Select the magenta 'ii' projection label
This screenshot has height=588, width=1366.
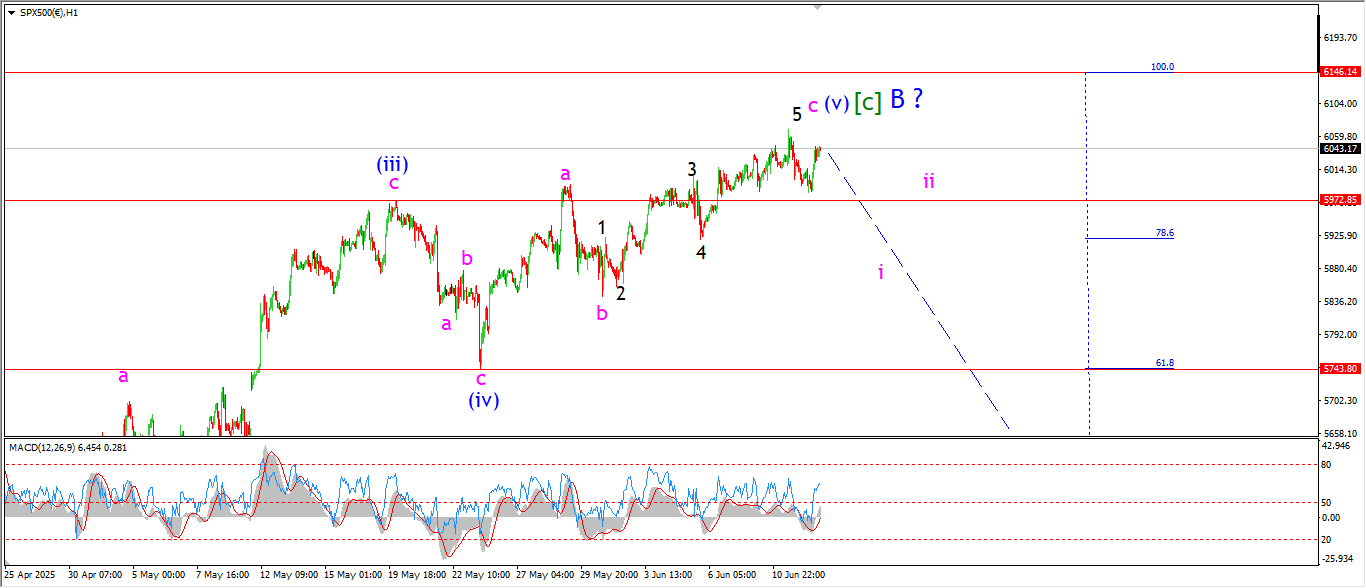[928, 181]
